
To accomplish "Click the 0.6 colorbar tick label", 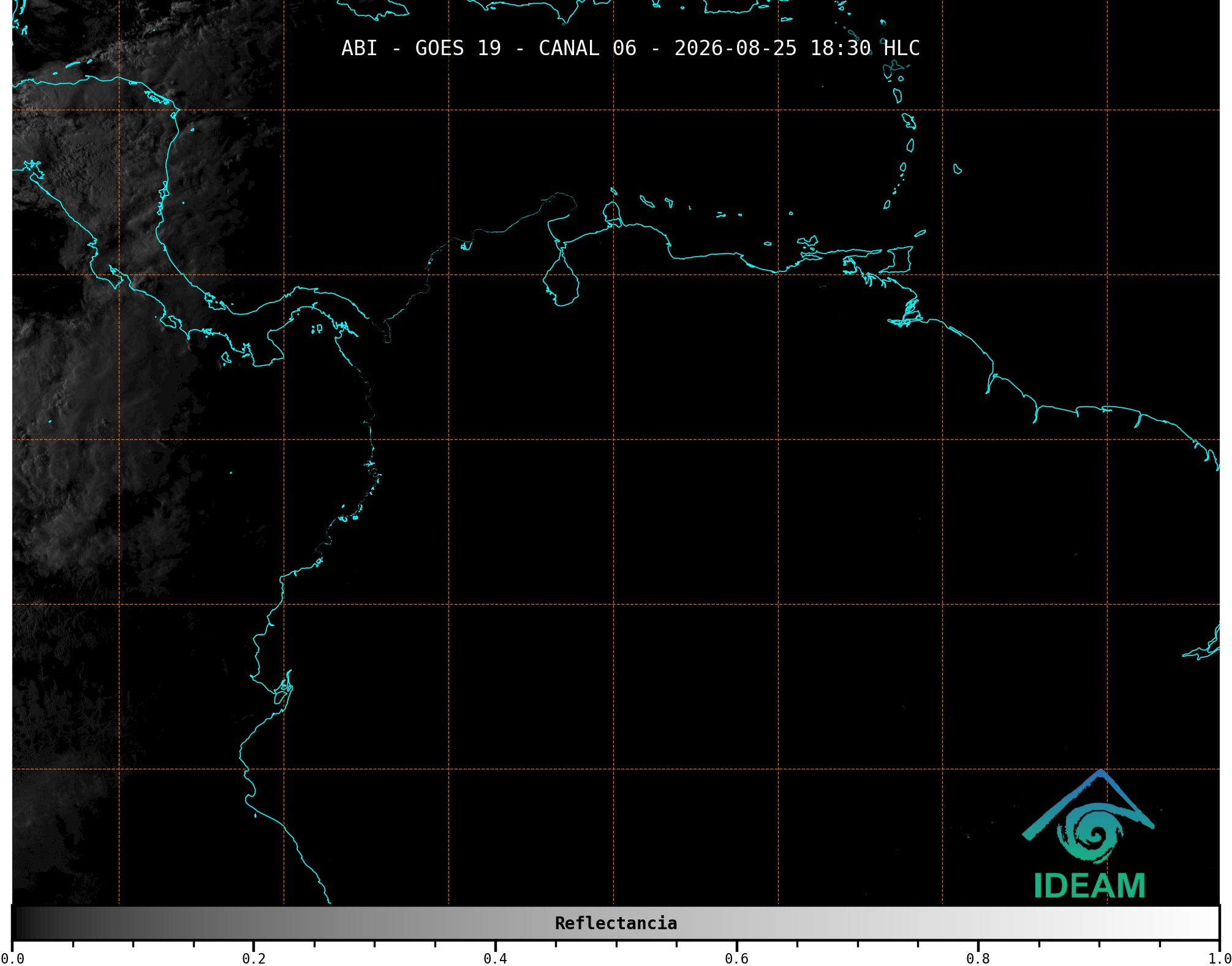I will click(736, 959).
